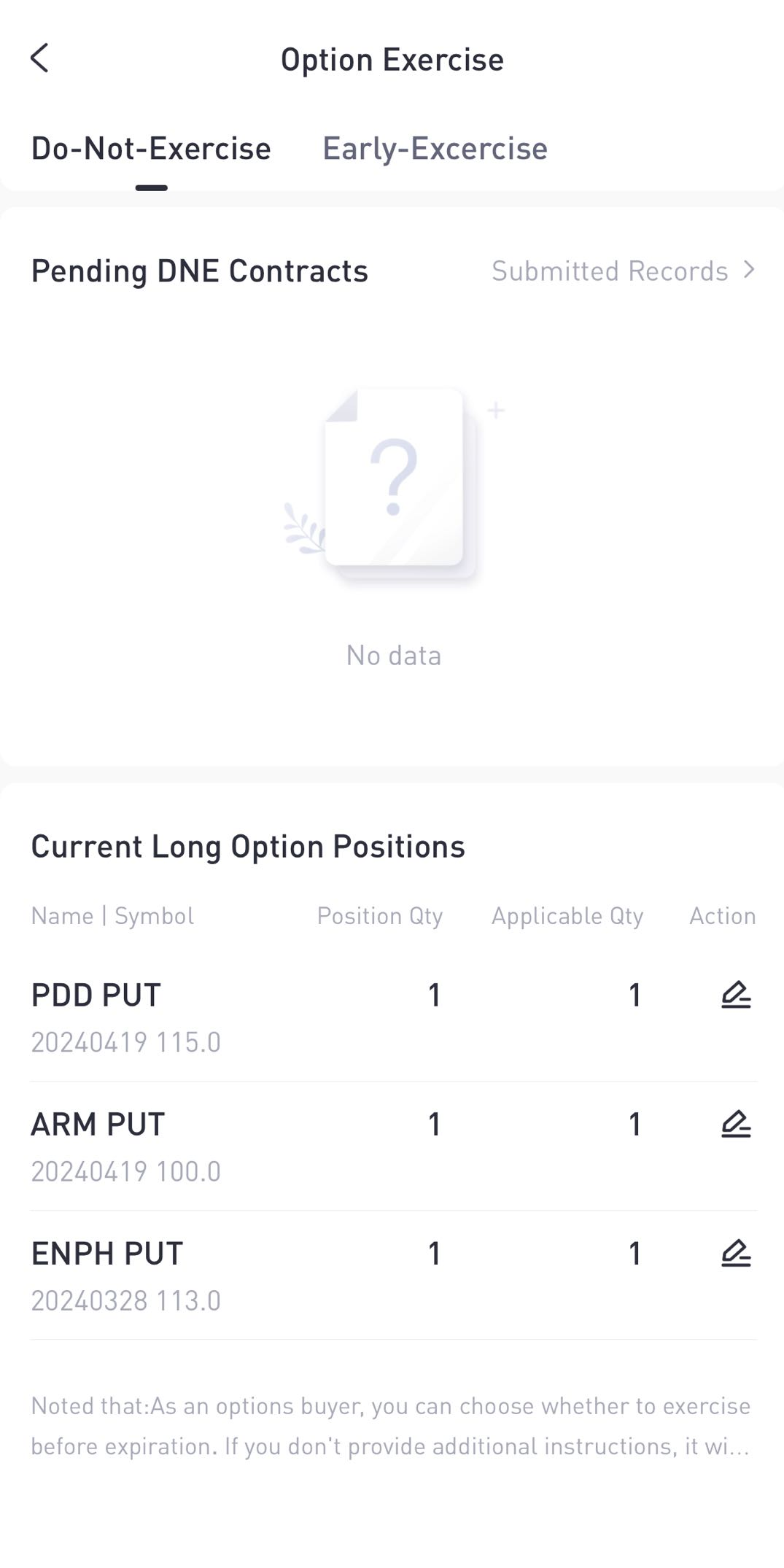
Task: Expand the truncated options buyer note
Action: [x=391, y=1427]
